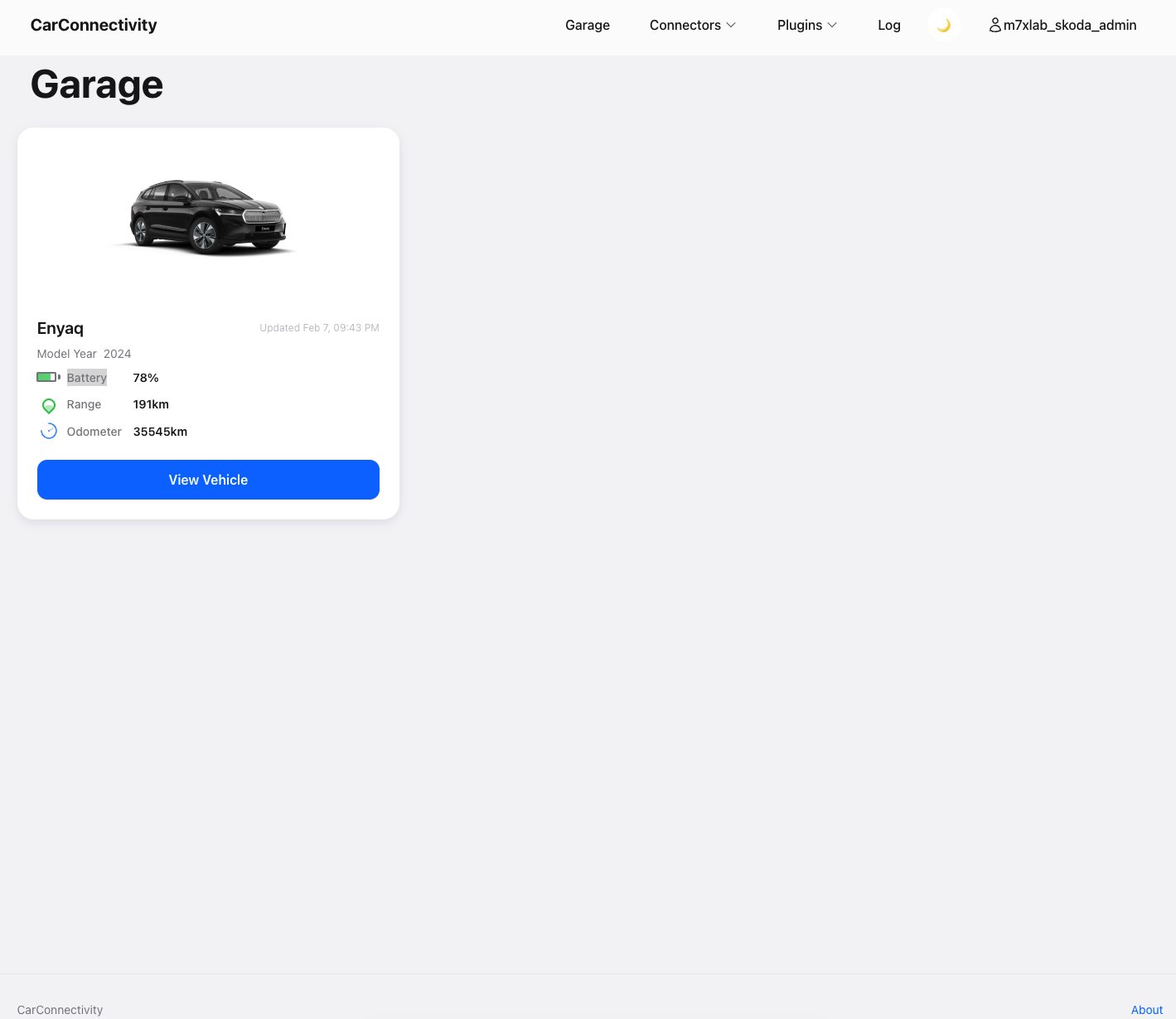Click the green range location icon
Viewport: 1176px width, 1019px height.
[49, 405]
